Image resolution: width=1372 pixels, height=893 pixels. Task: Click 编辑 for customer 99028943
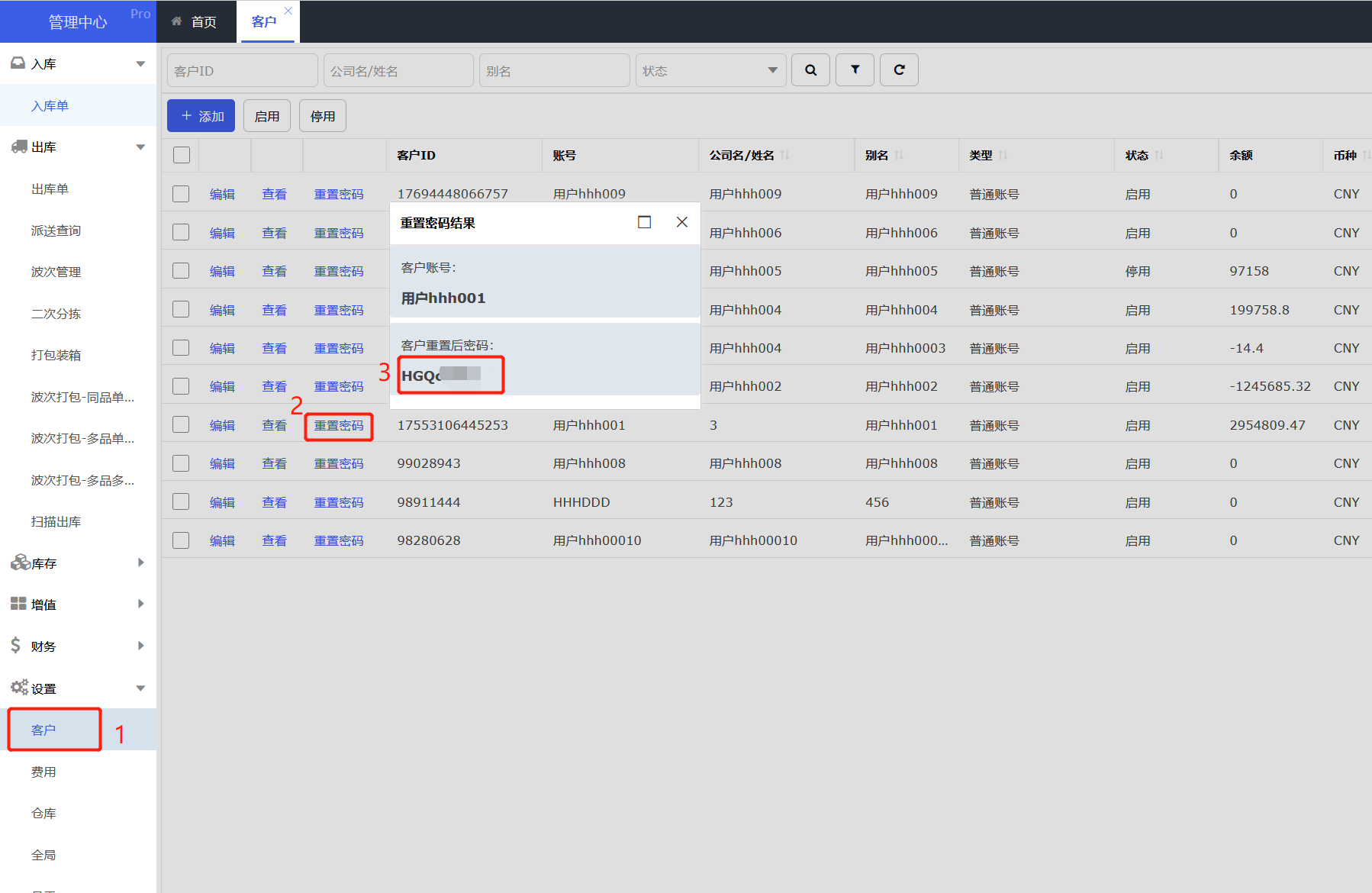click(x=222, y=463)
